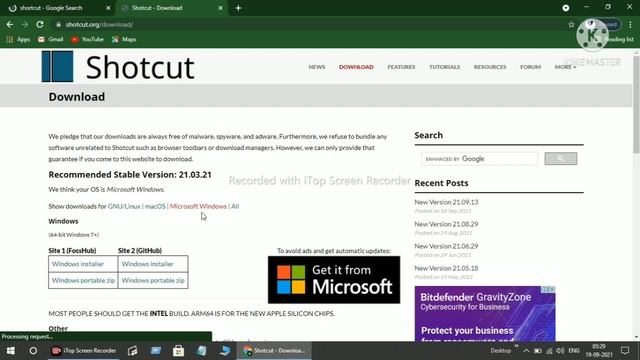640x360 pixels.
Task: Download GitHub Windows installer
Action: tap(147, 264)
